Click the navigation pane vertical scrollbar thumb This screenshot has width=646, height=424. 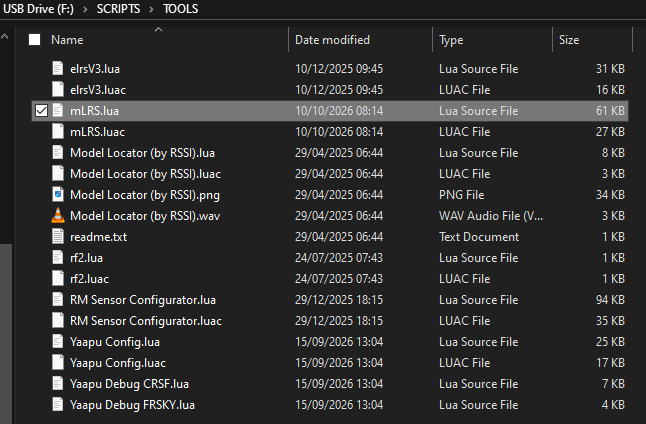pos(6,334)
